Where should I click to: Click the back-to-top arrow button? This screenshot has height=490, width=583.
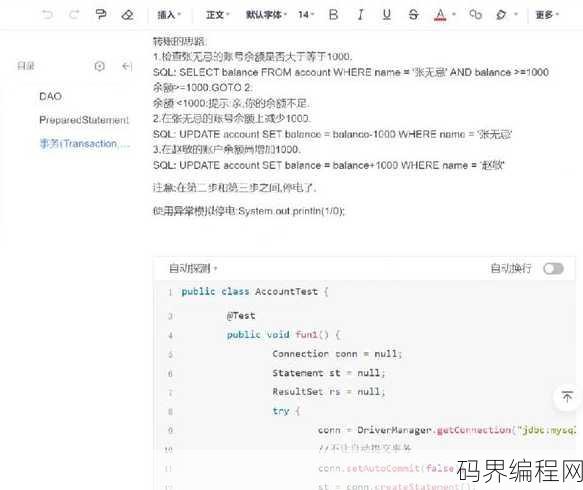pos(567,397)
